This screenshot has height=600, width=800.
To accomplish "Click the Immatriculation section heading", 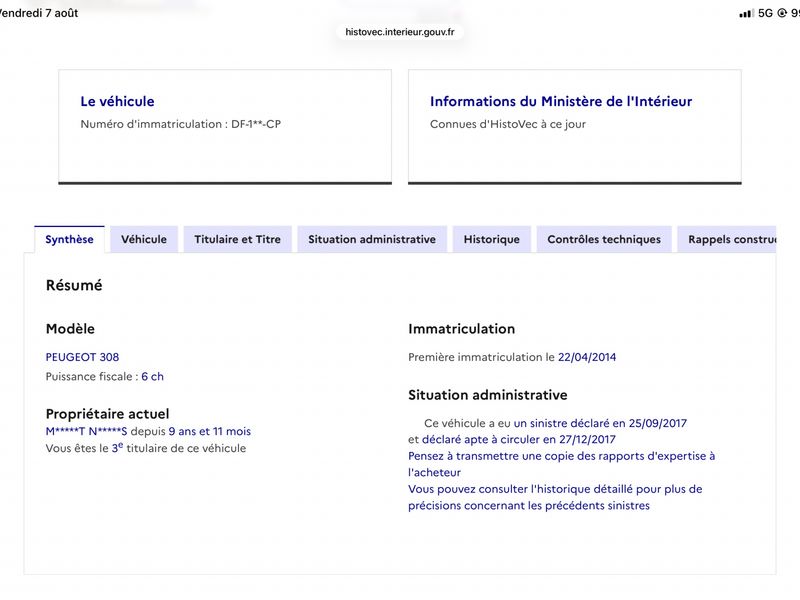I will [x=461, y=329].
